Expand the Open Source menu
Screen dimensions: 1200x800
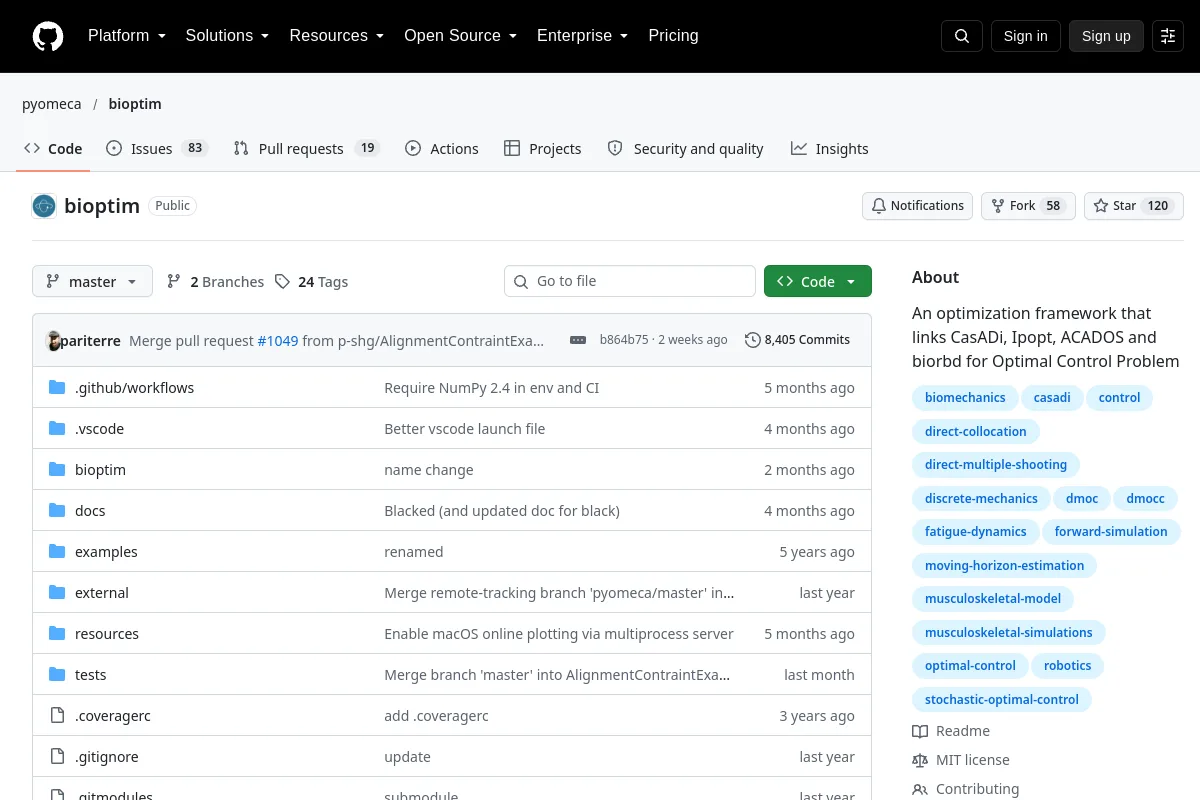click(461, 35)
